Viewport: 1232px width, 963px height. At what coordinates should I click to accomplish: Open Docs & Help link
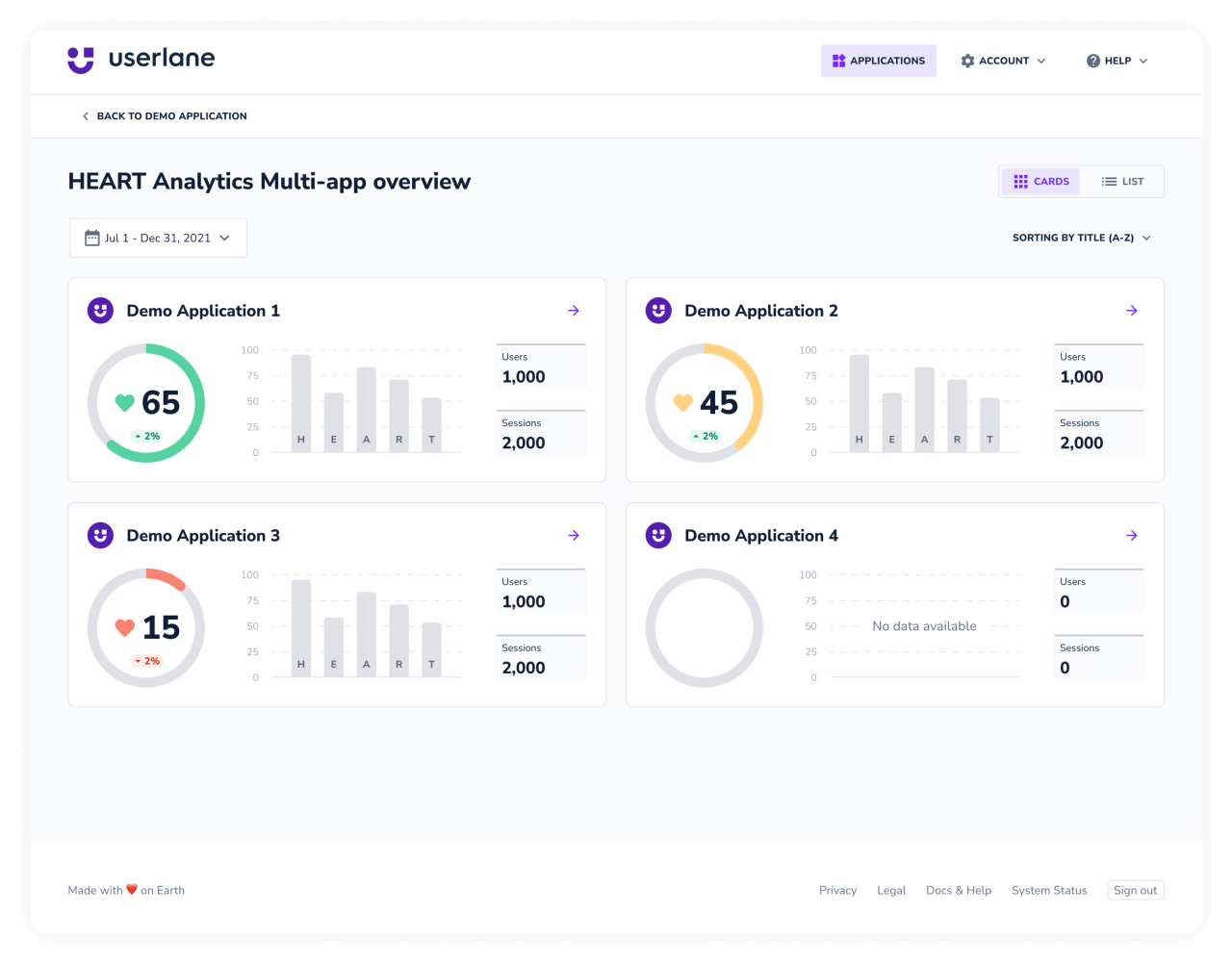[x=959, y=891]
